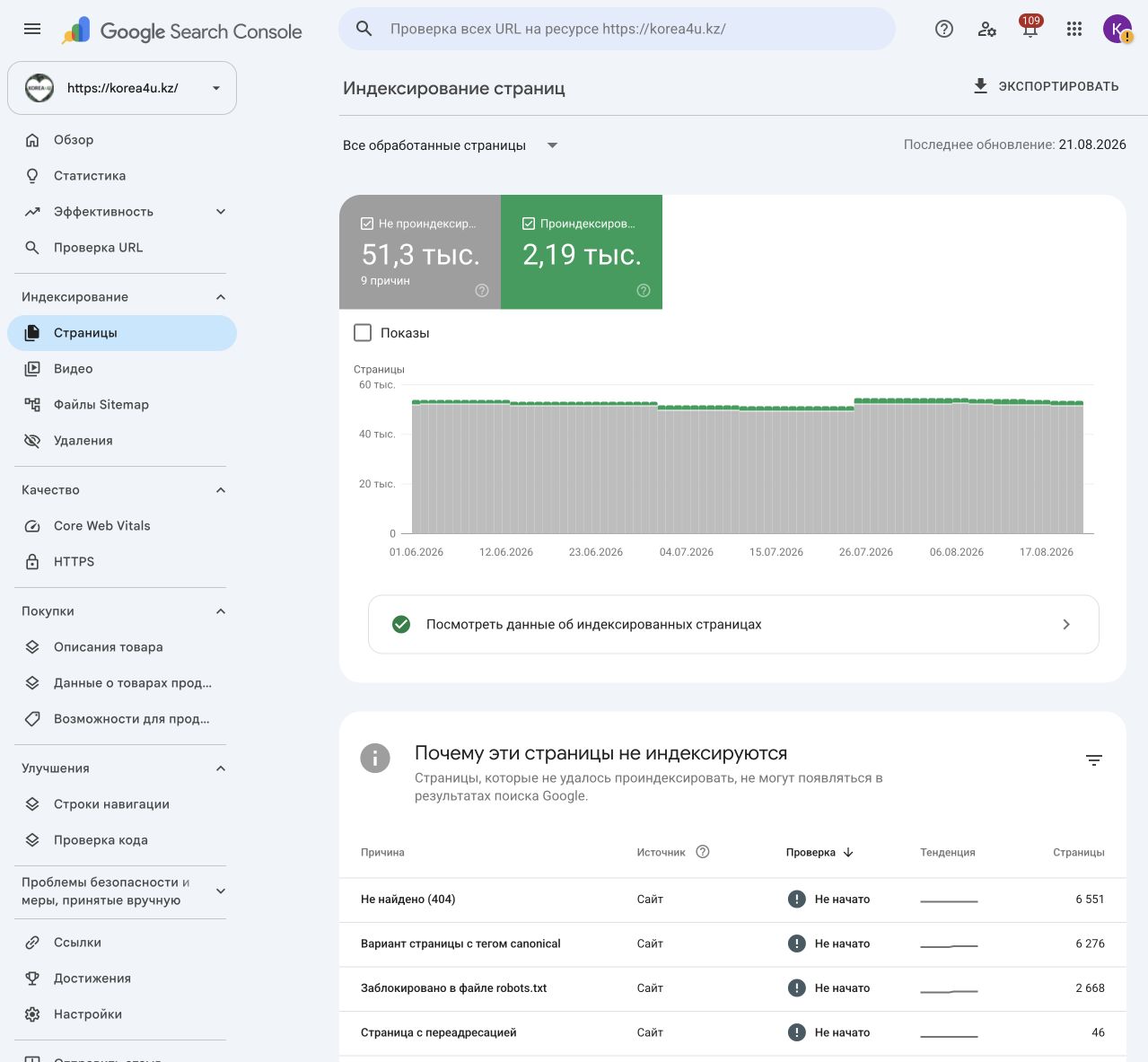Click help icon next to Источник
Image resolution: width=1148 pixels, height=1062 pixels.
pyautogui.click(x=703, y=852)
